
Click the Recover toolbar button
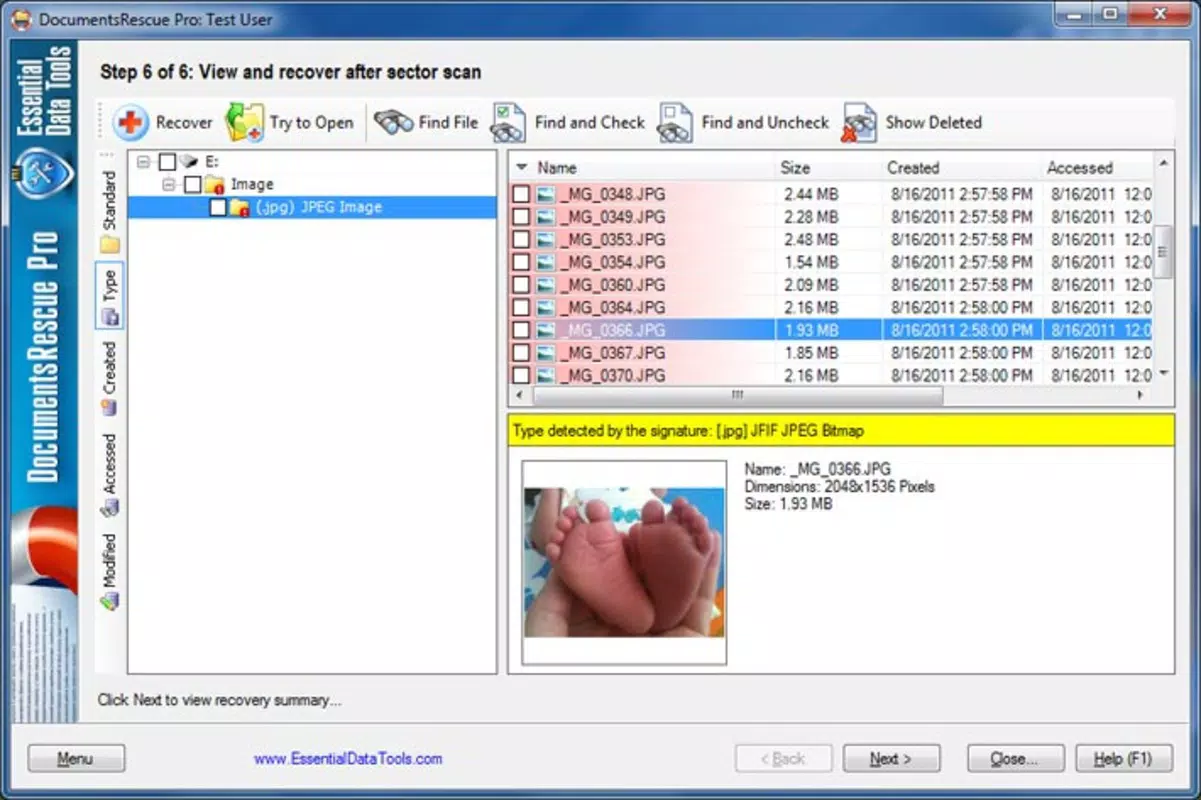[x=162, y=123]
